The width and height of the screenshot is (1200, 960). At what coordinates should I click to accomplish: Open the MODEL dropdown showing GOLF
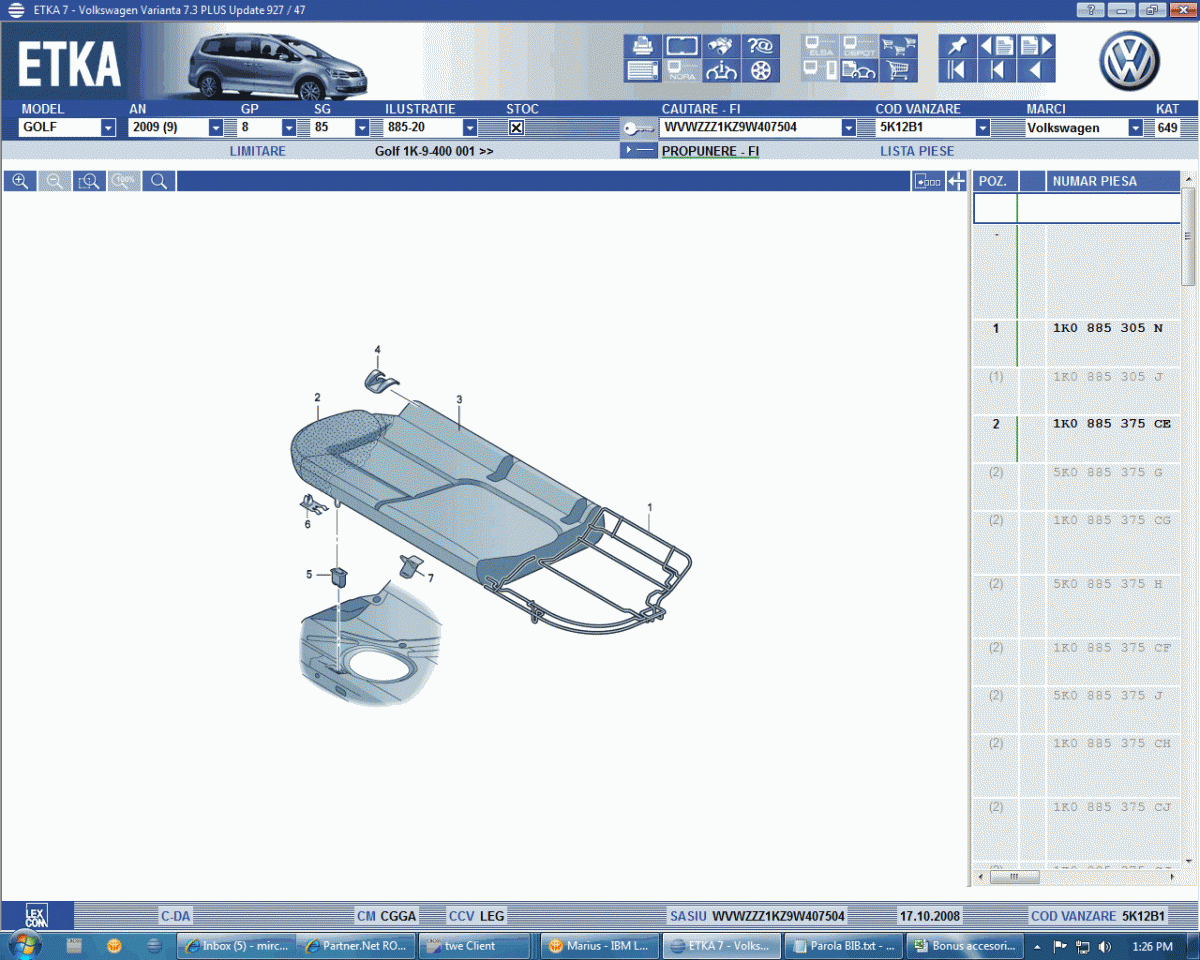tap(108, 128)
